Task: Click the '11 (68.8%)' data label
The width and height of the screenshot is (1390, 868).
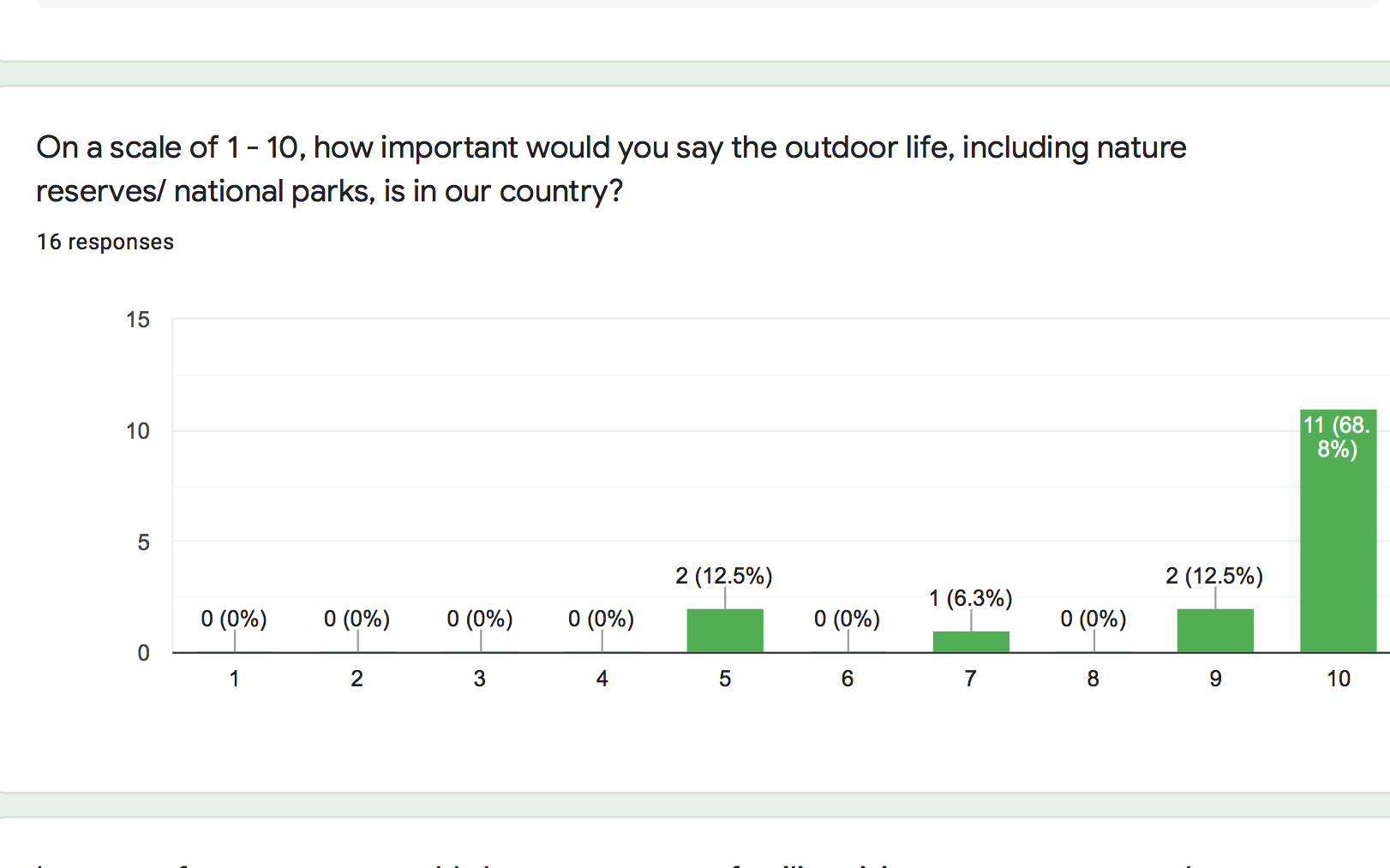Action: point(1337,437)
